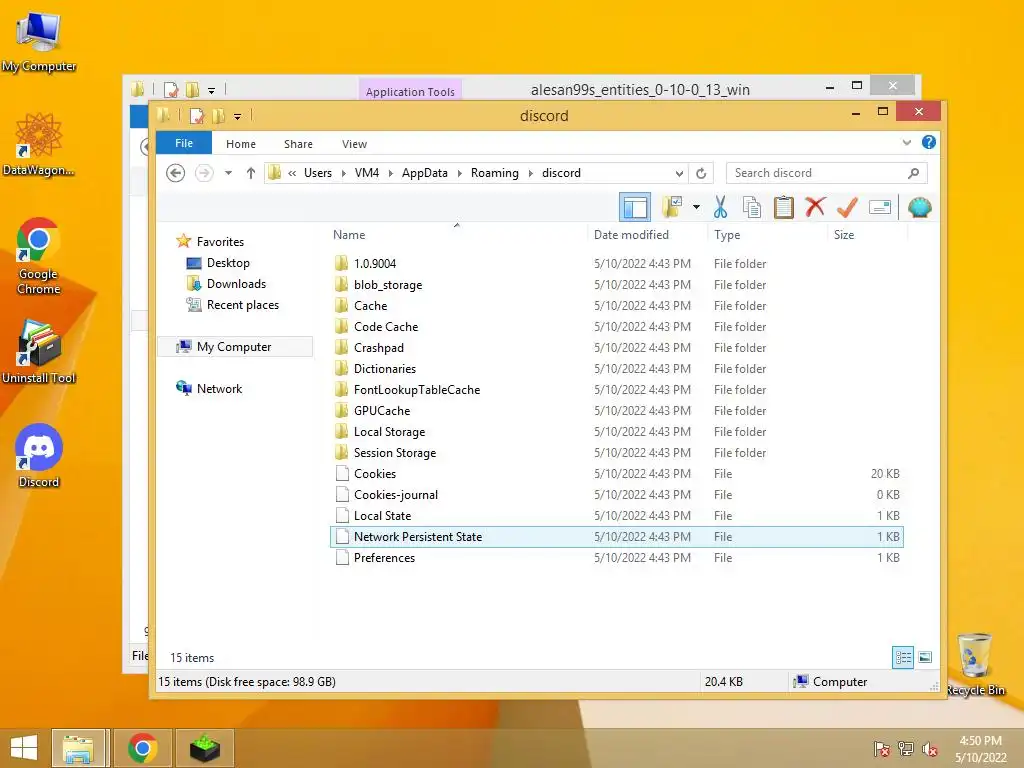The height and width of the screenshot is (768, 1024).
Task: Expand breadcrumb arrow after AppData
Action: pyautogui.click(x=460, y=173)
